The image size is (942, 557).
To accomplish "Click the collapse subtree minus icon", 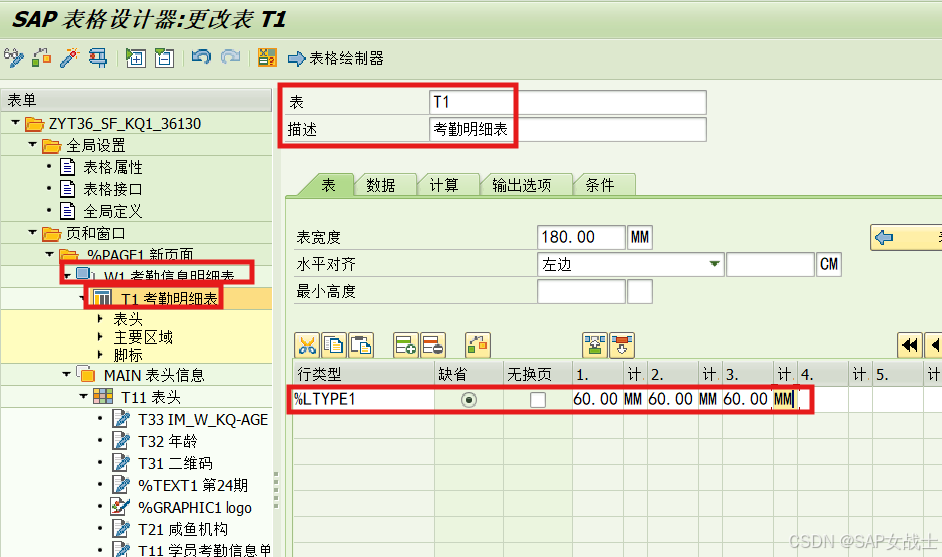I will pyautogui.click(x=164, y=58).
